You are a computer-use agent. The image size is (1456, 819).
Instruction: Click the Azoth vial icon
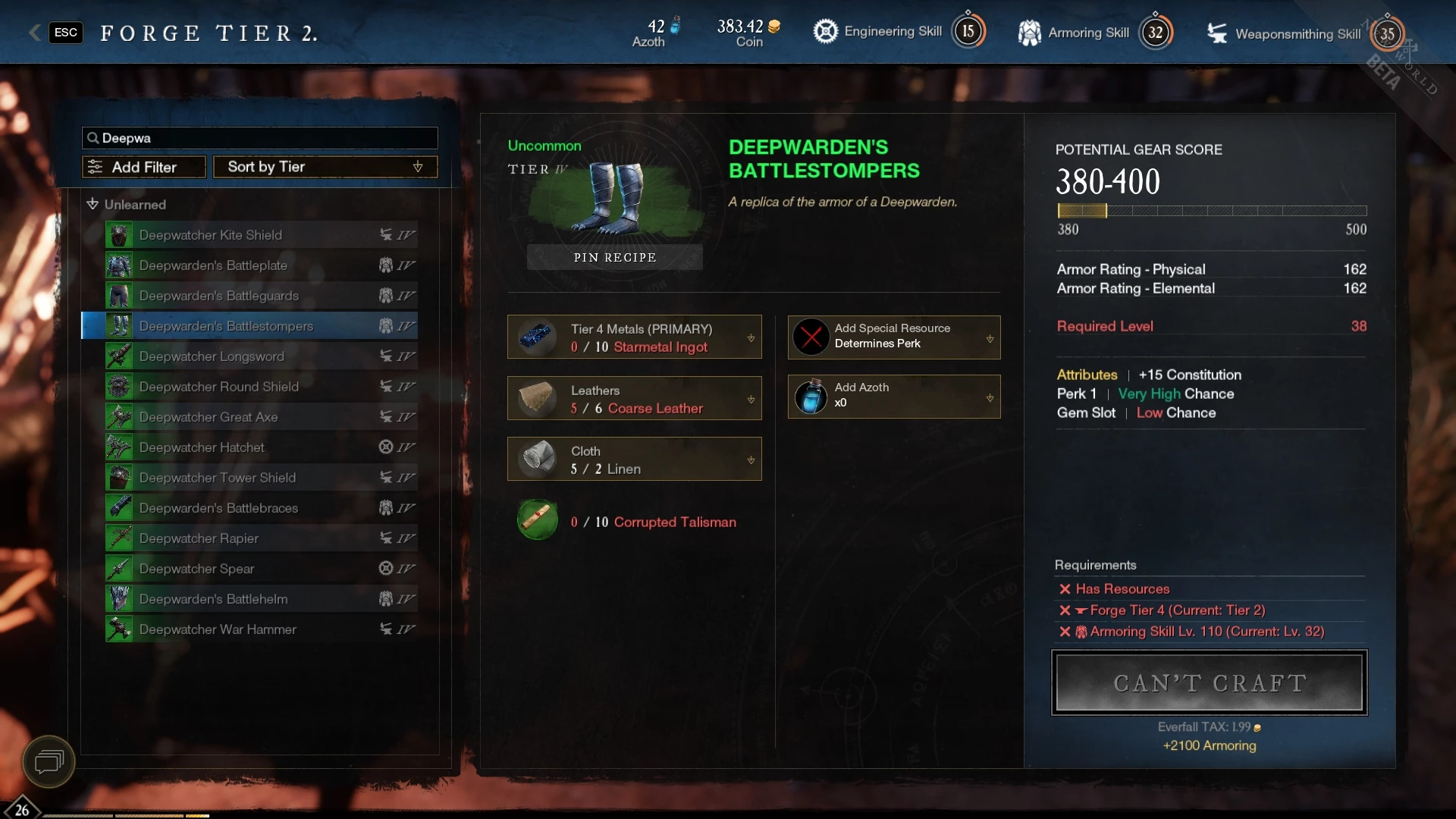(811, 396)
